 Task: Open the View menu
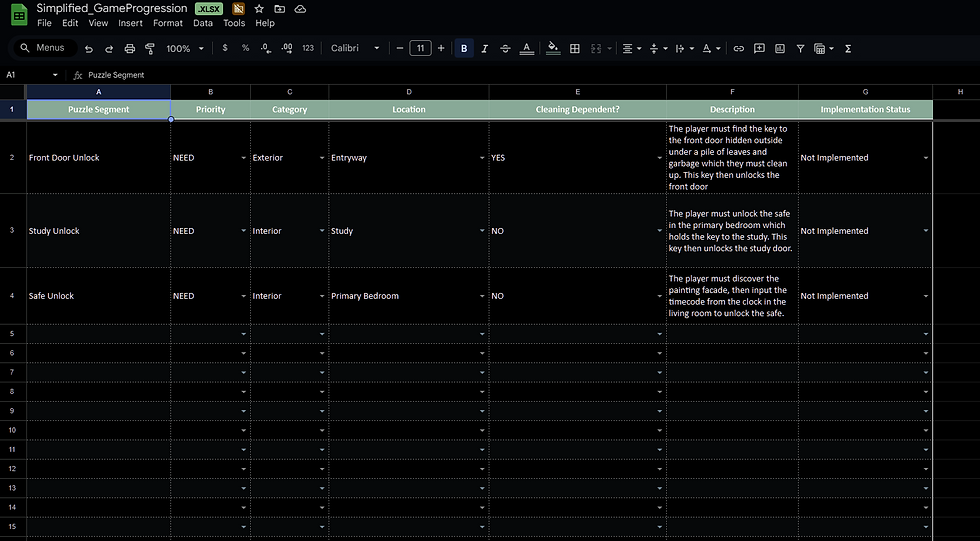pyautogui.click(x=98, y=23)
